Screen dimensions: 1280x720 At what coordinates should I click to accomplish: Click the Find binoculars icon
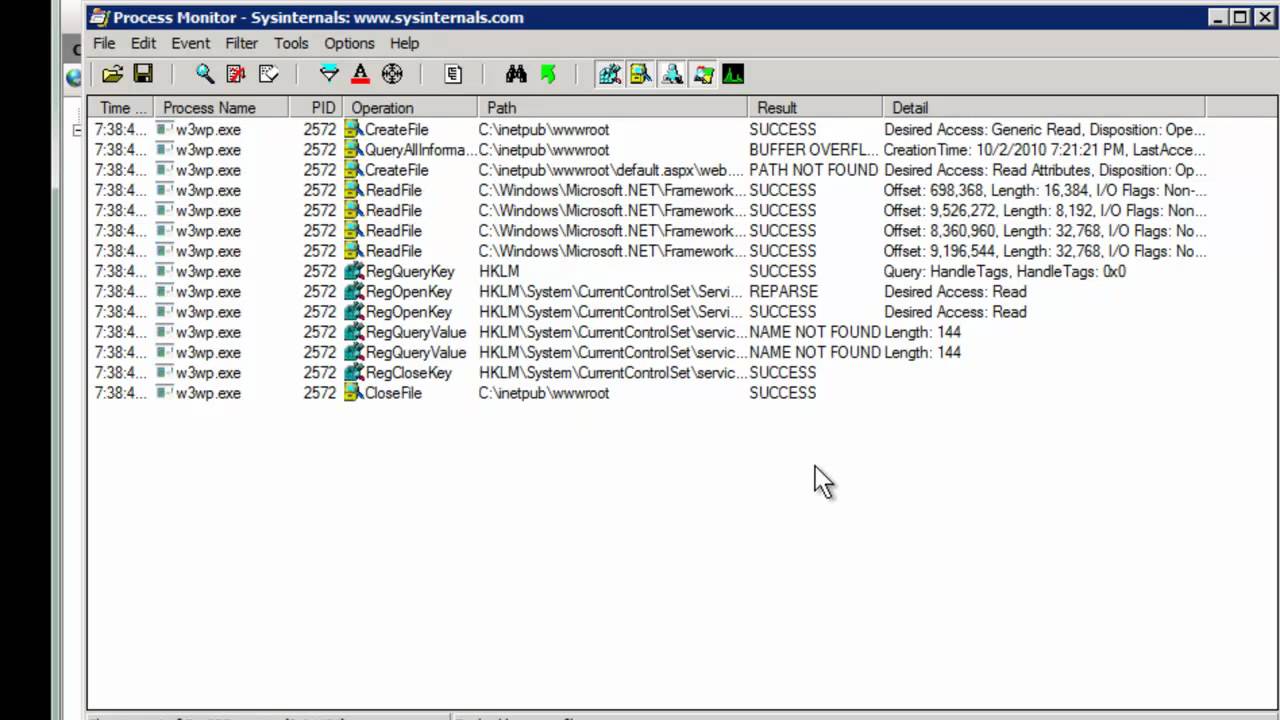[x=516, y=74]
